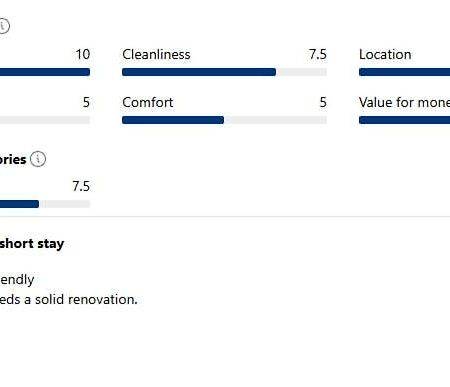Click the 7.5 score under categories

click(x=81, y=186)
